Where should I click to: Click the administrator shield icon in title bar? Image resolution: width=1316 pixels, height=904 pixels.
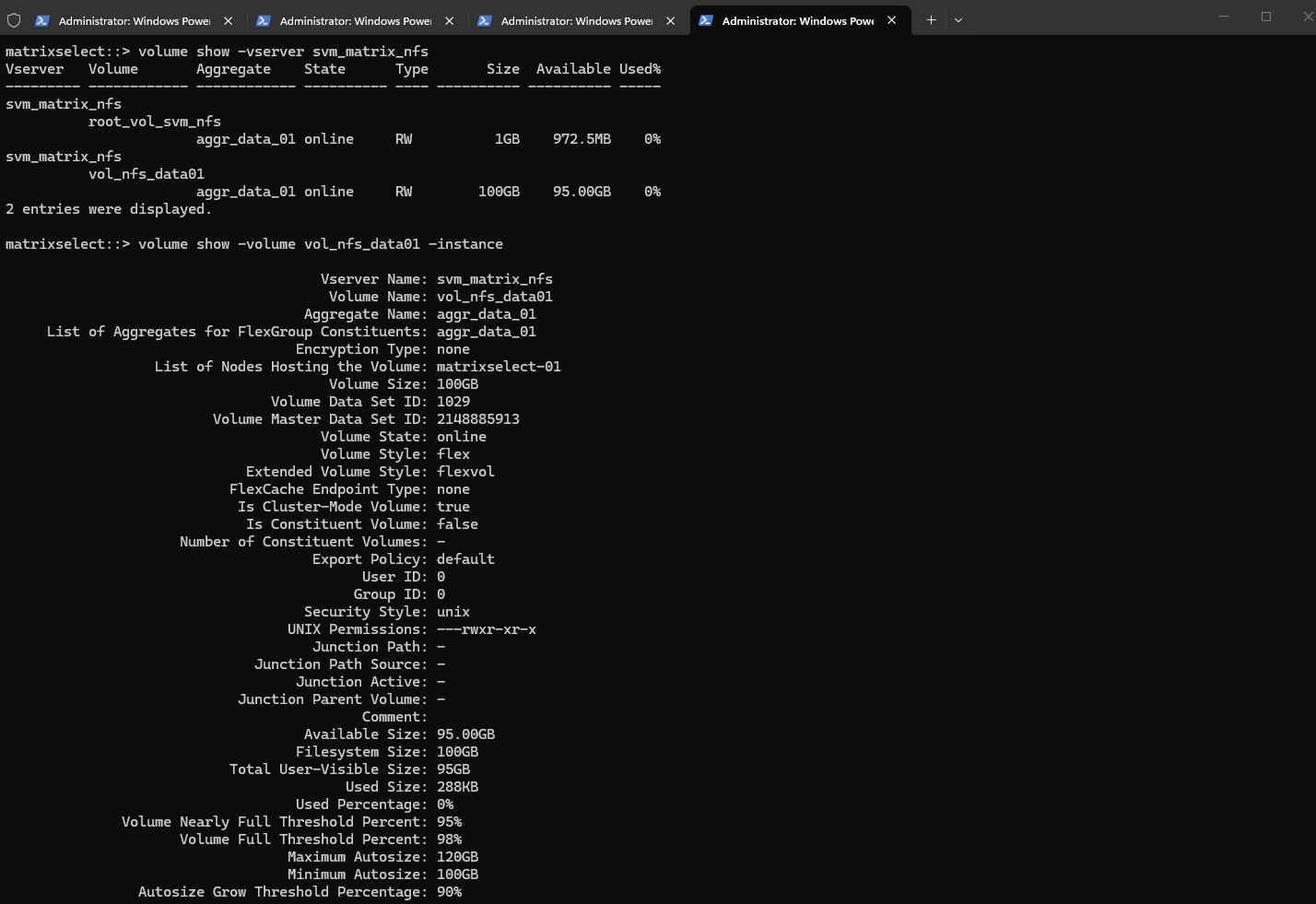point(14,20)
